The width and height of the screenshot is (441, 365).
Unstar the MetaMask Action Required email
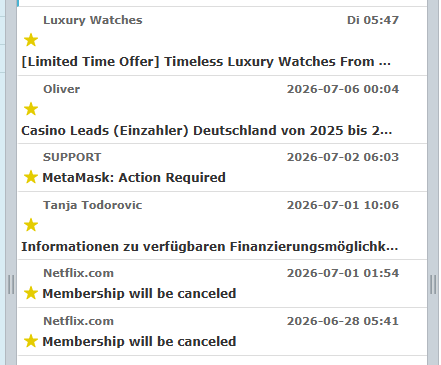pos(31,177)
